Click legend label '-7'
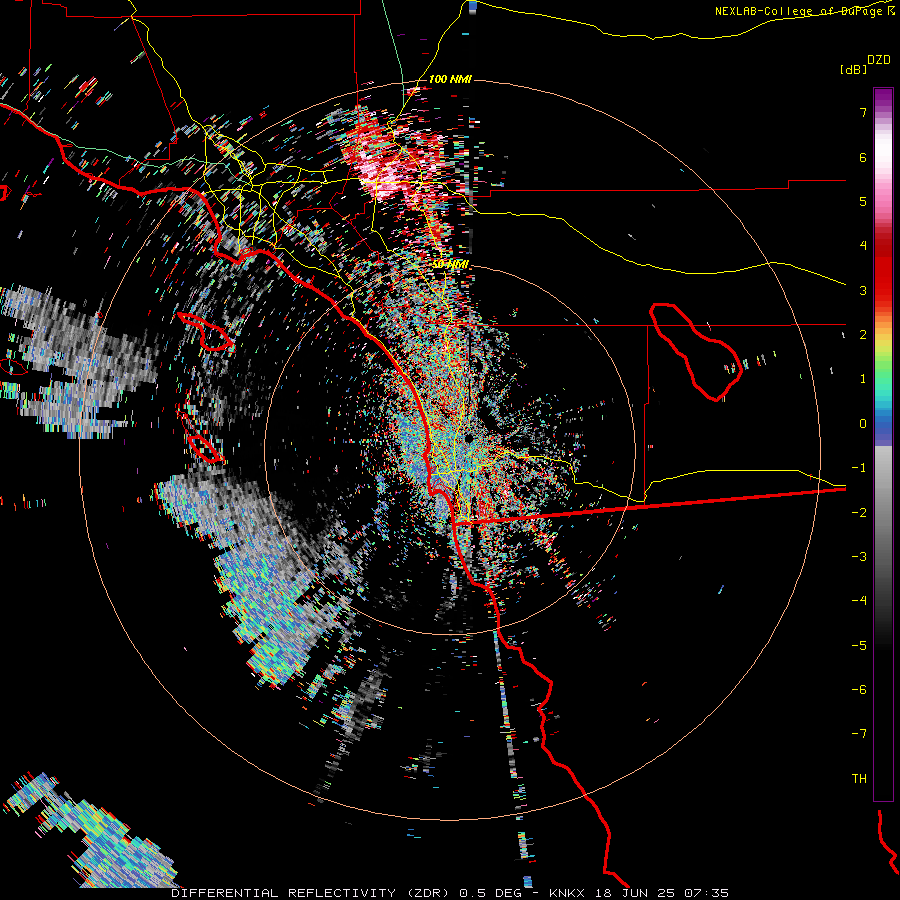Screen dimensions: 900x900 click(859, 734)
